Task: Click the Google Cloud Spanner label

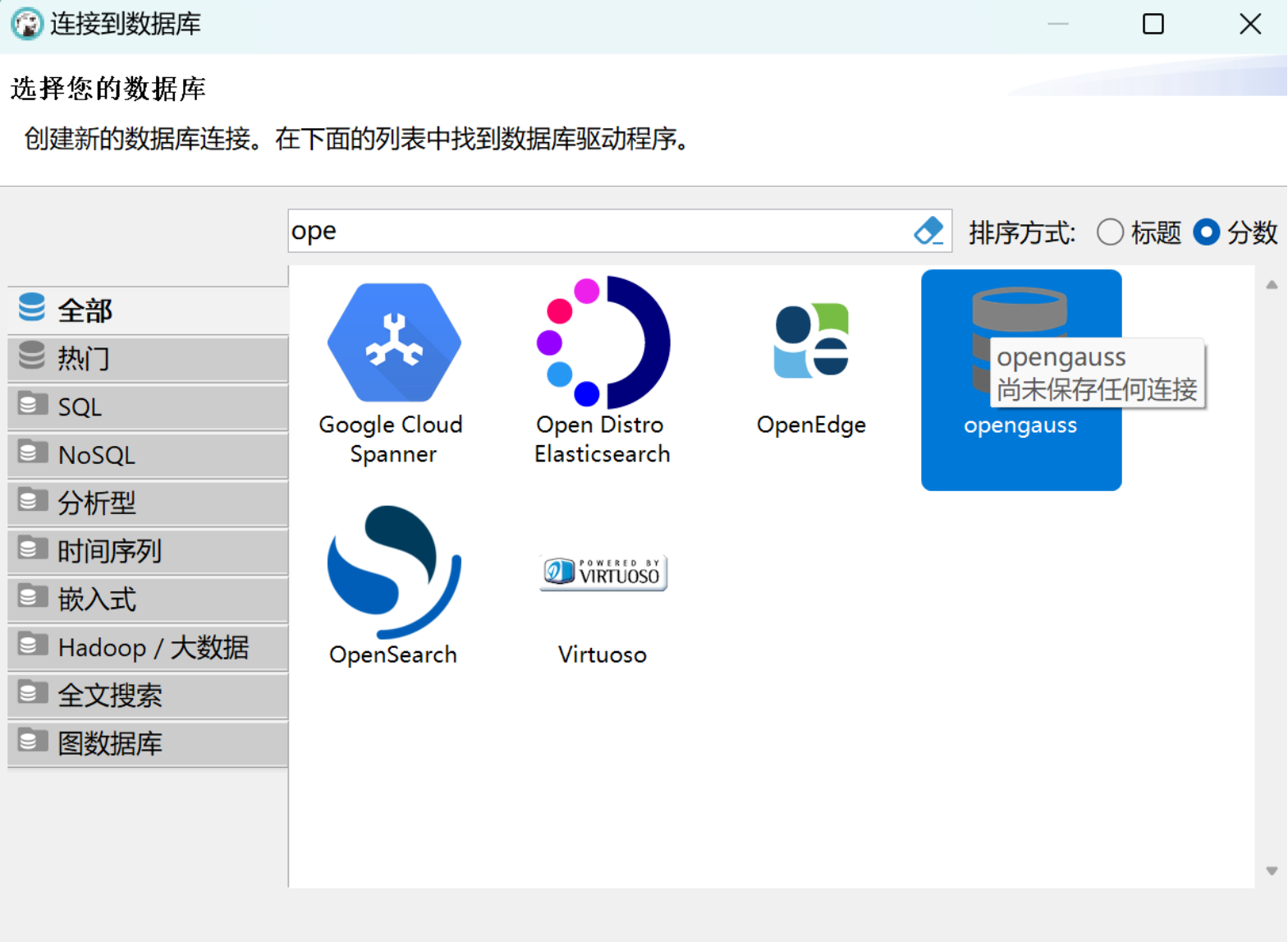Action: [x=392, y=439]
